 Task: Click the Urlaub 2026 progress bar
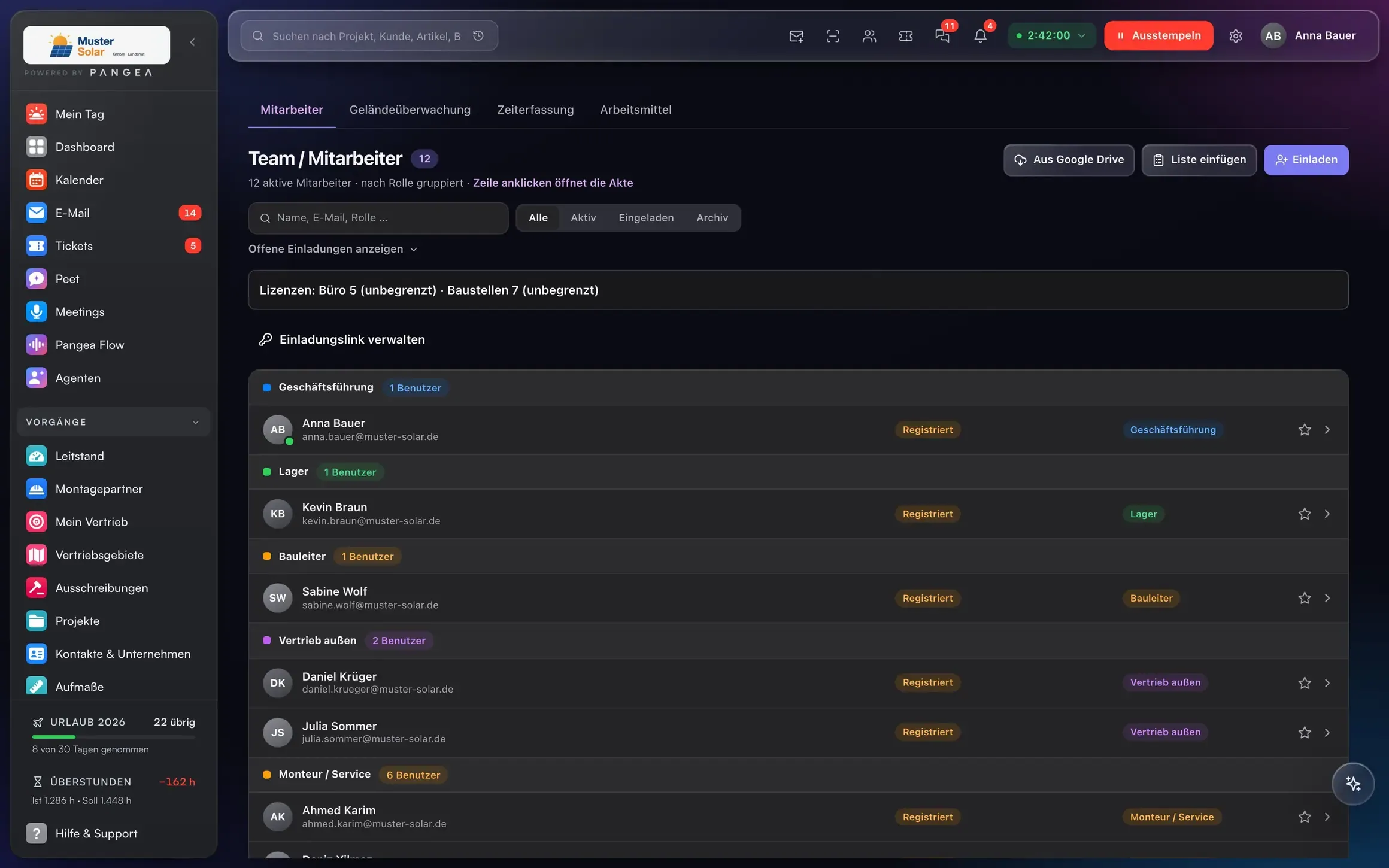(x=113, y=737)
